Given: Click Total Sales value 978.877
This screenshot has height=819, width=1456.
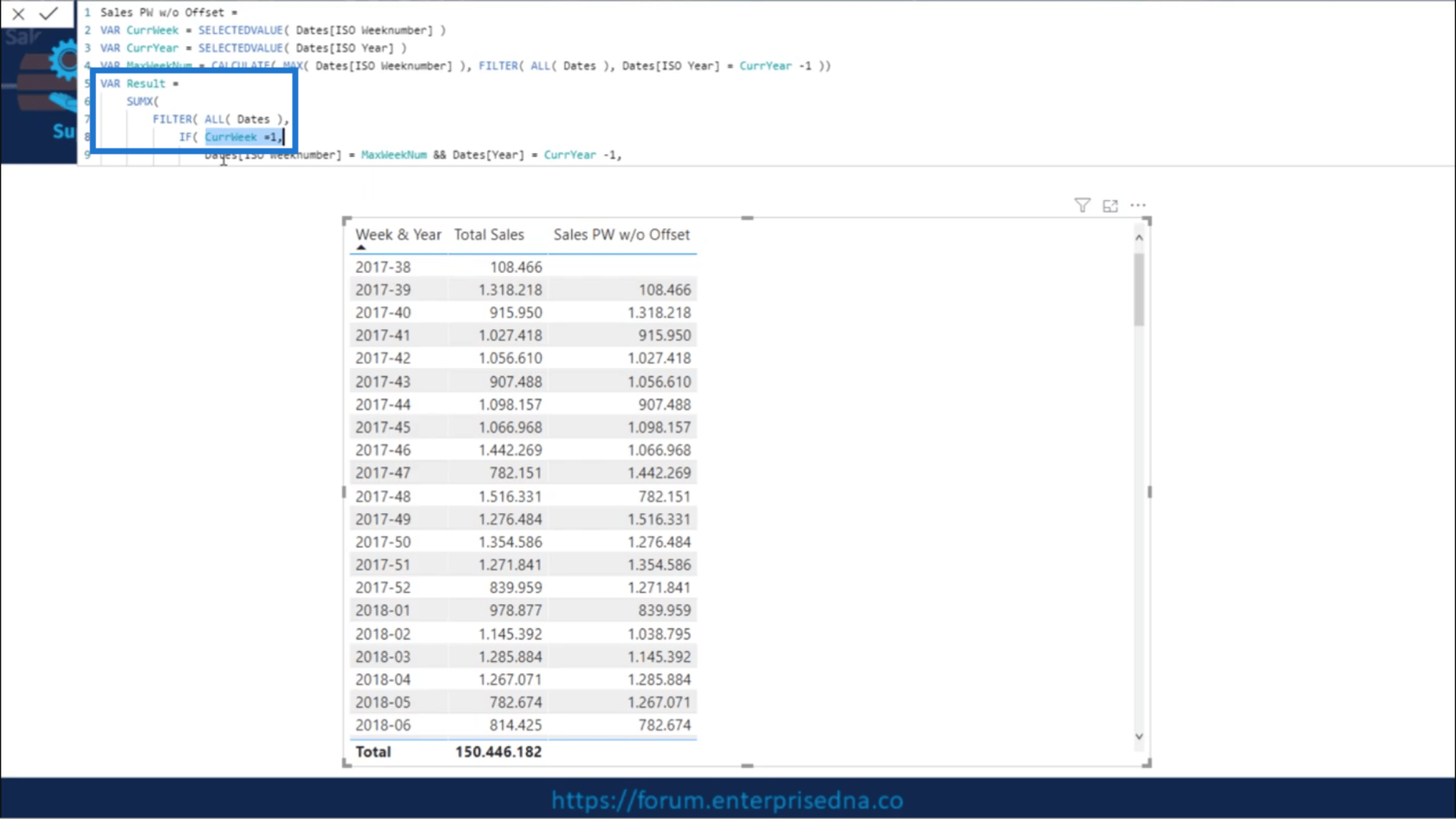Looking at the screenshot, I should point(516,610).
